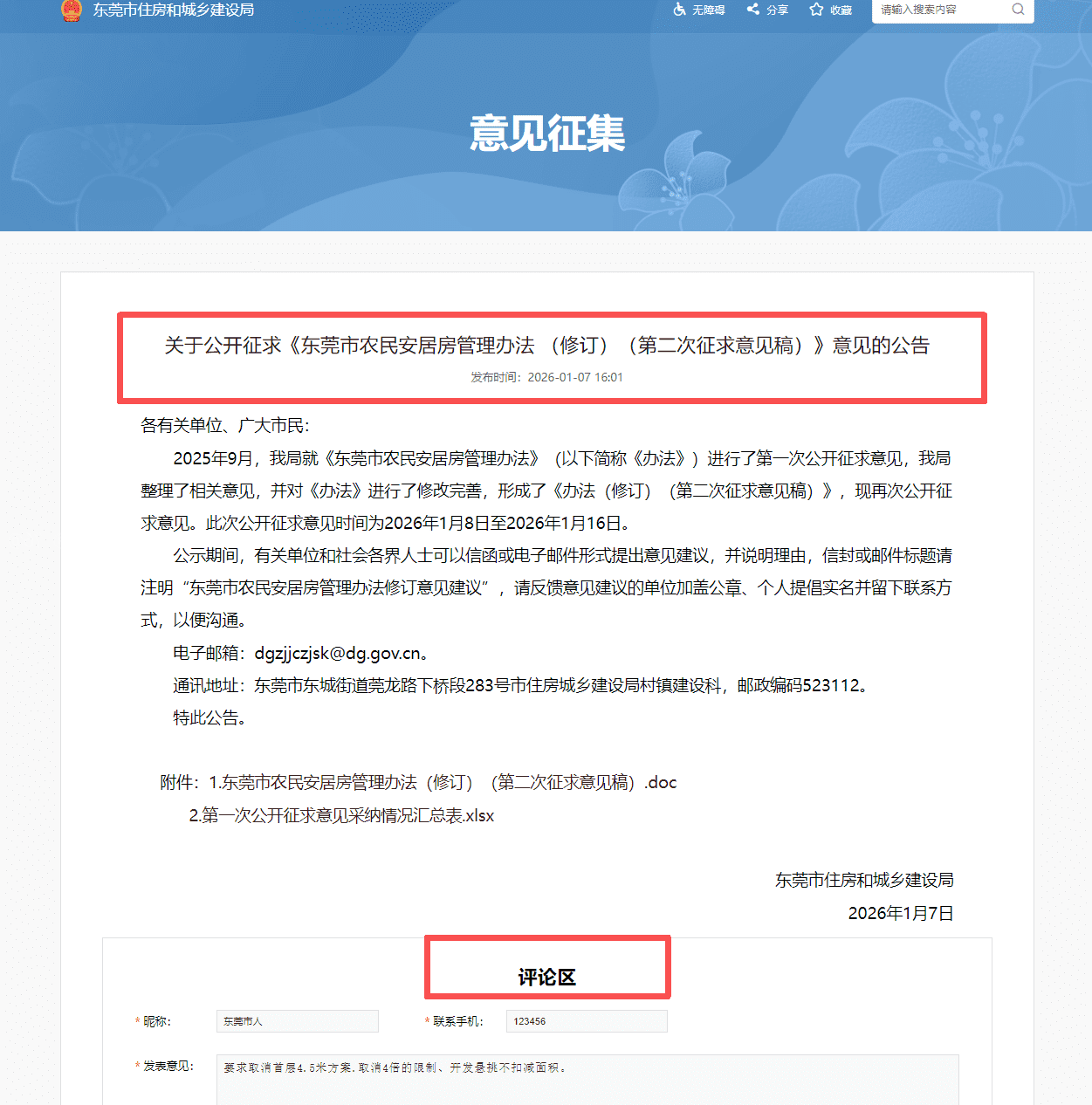Click the 意见征集 banner title
The width and height of the screenshot is (1092, 1105).
pos(547,134)
